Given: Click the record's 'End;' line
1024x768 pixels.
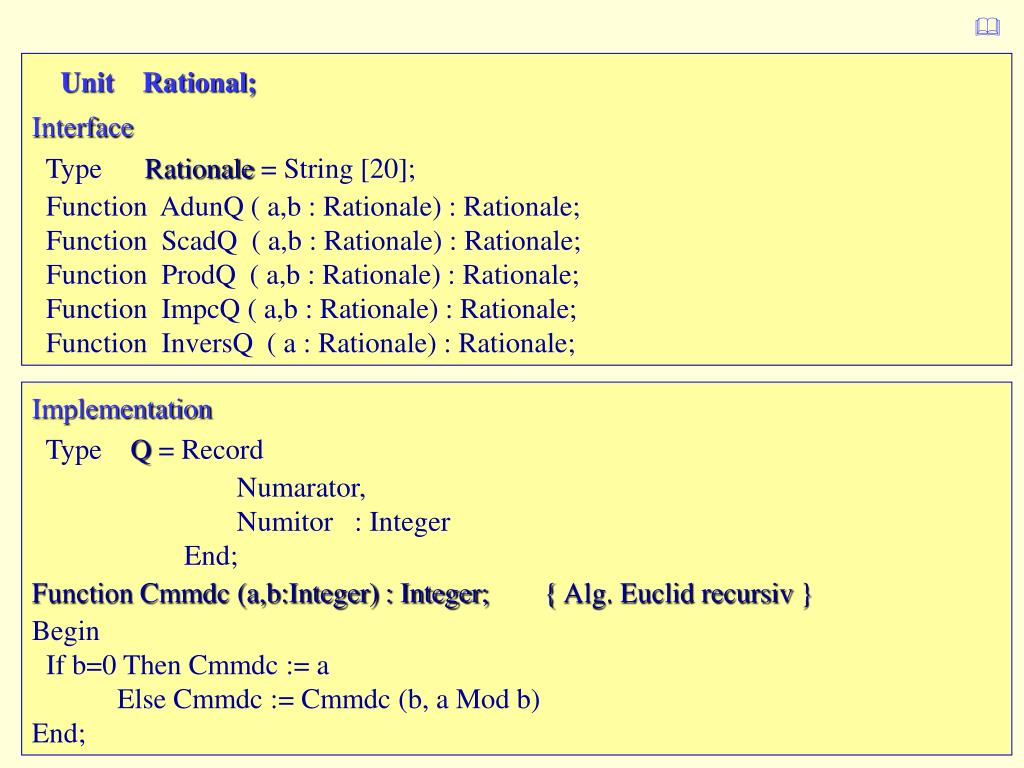Looking at the screenshot, I should tap(210, 556).
